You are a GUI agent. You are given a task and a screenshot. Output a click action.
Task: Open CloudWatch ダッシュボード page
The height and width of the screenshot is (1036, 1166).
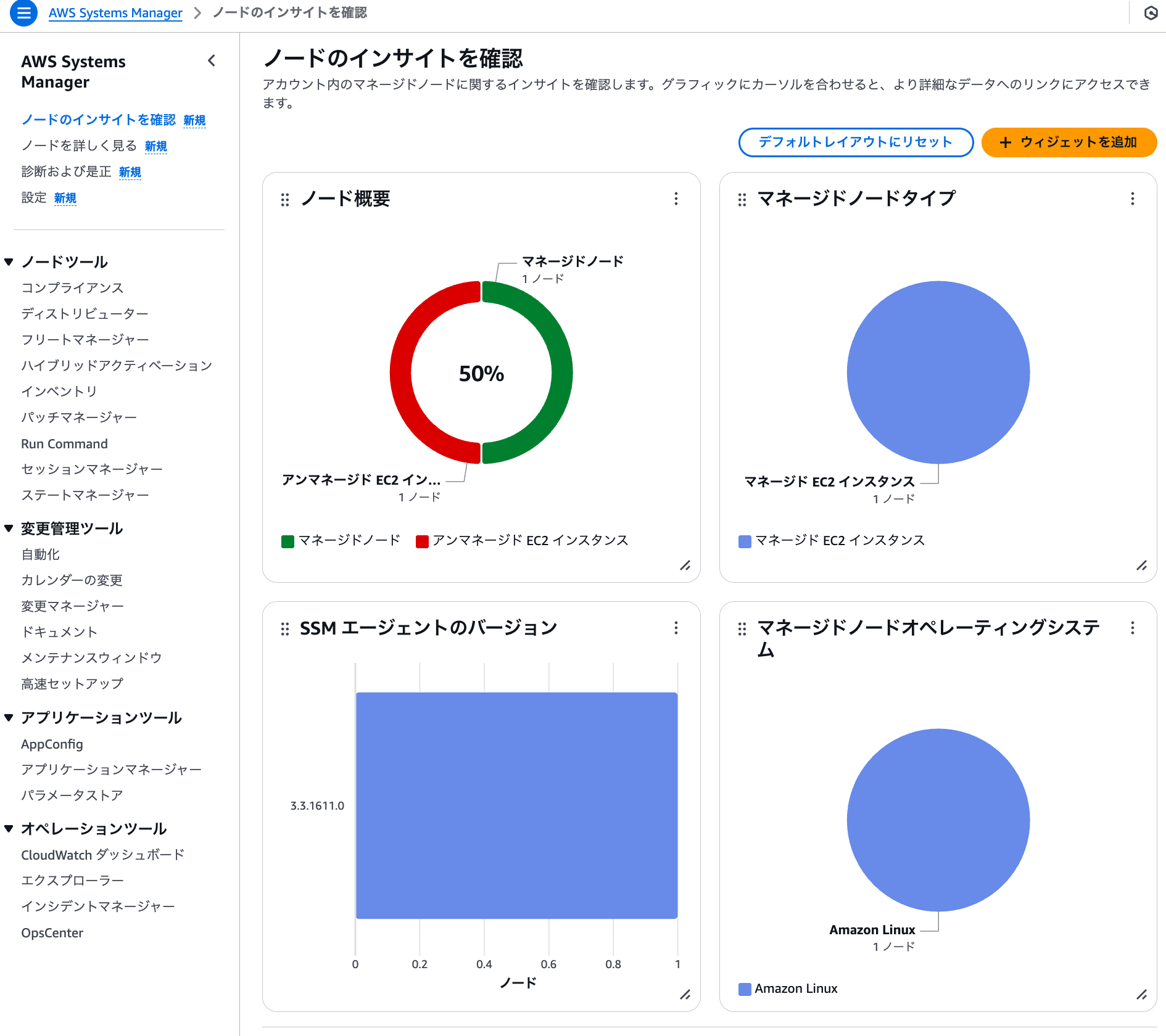102,855
